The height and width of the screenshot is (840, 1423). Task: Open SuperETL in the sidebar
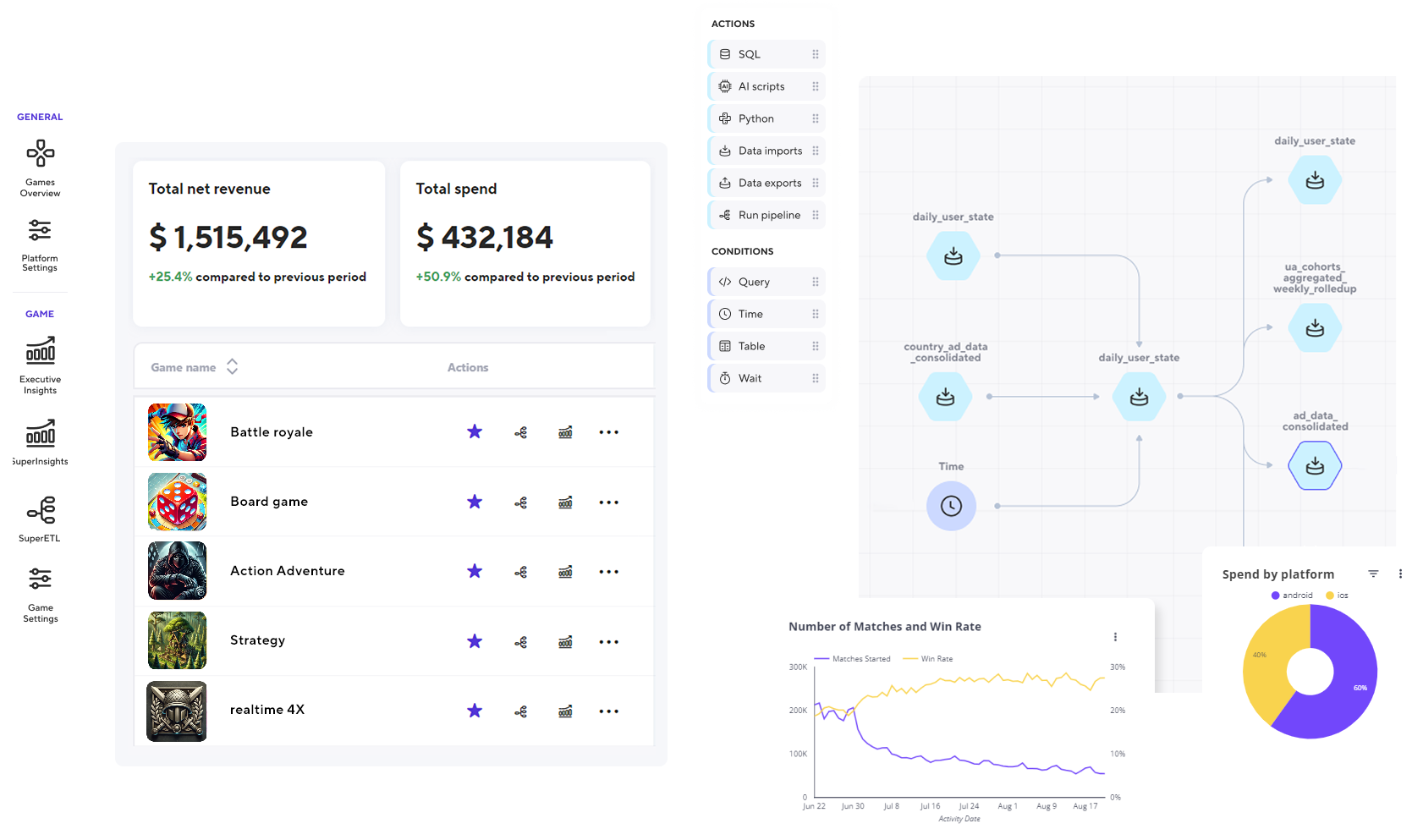pyautogui.click(x=40, y=519)
